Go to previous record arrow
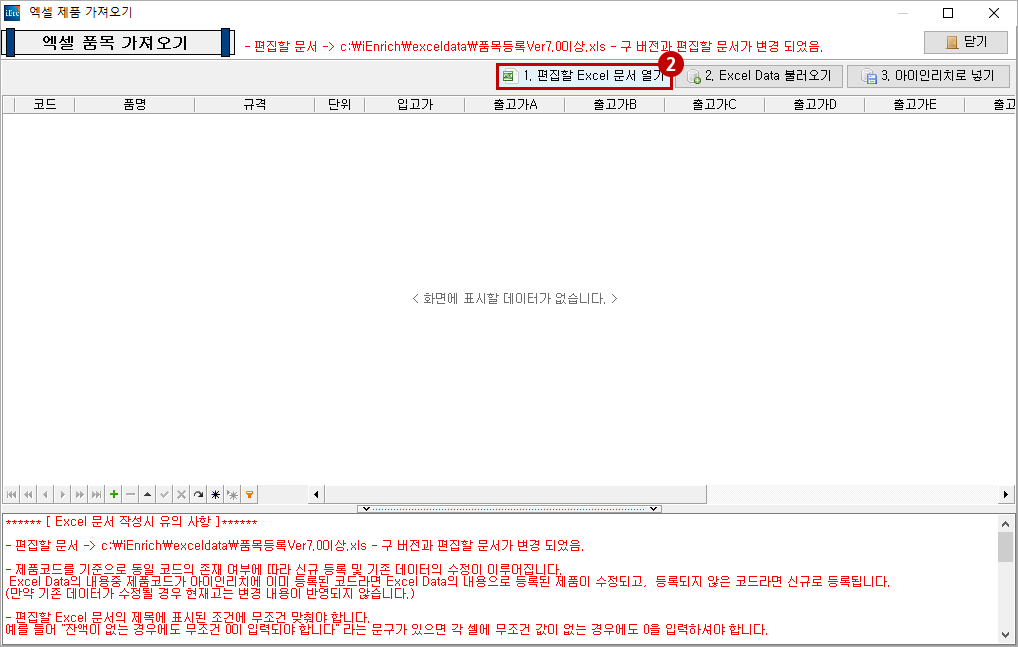Screen dimensions: 1018x647 45,494
